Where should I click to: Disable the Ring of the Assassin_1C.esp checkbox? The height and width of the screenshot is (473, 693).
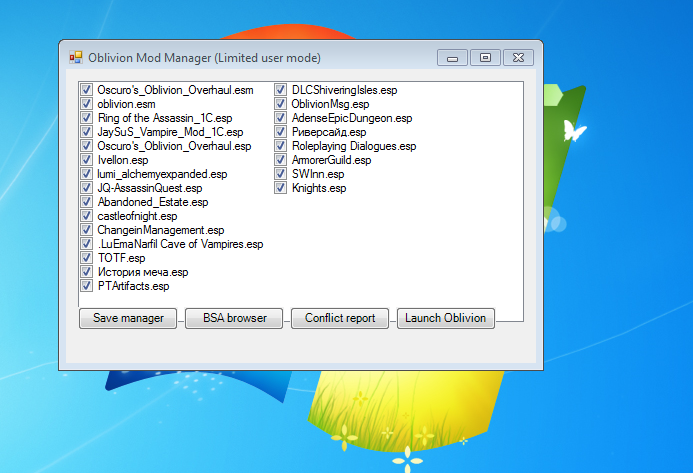click(x=86, y=118)
